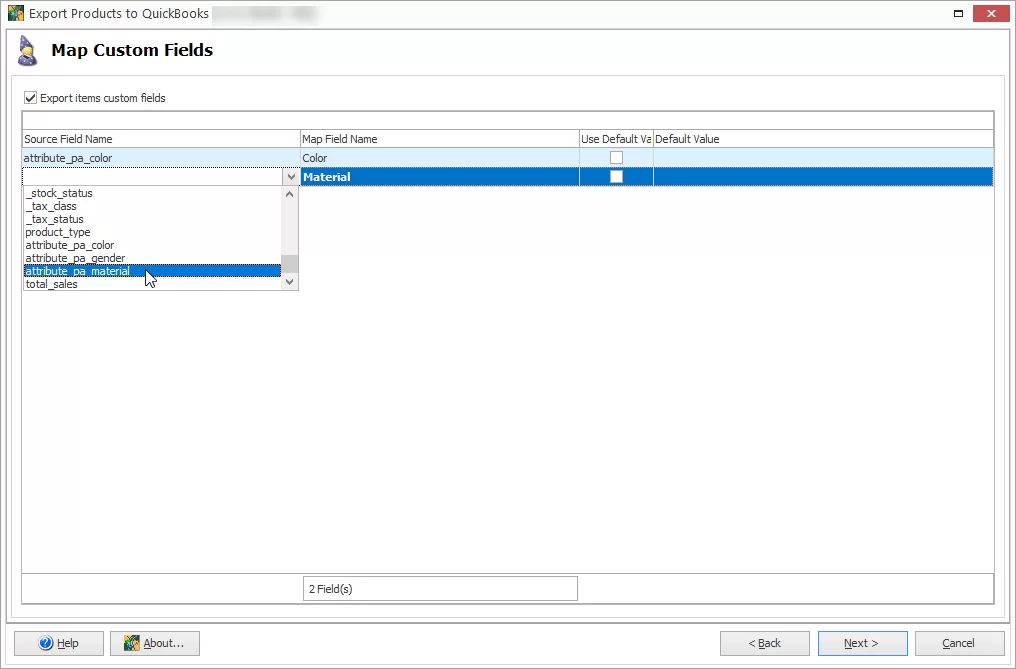Viewport: 1016px width, 669px height.
Task: Click the 2 Field(s) status box
Action: (440, 588)
